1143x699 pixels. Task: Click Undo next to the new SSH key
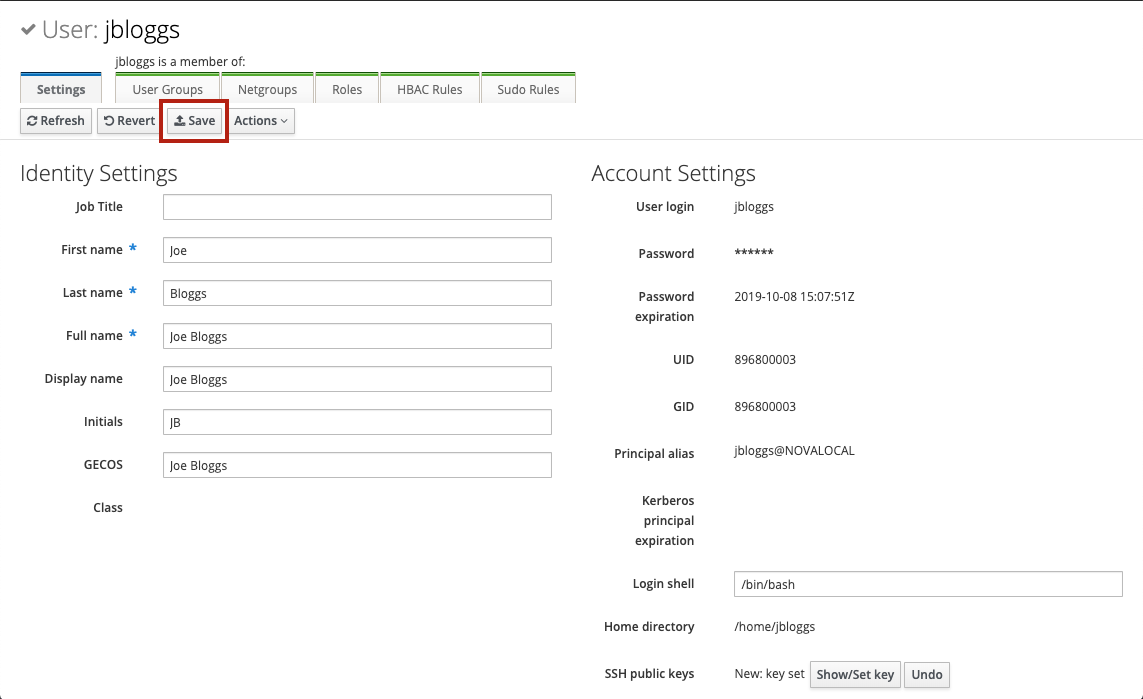click(926, 675)
